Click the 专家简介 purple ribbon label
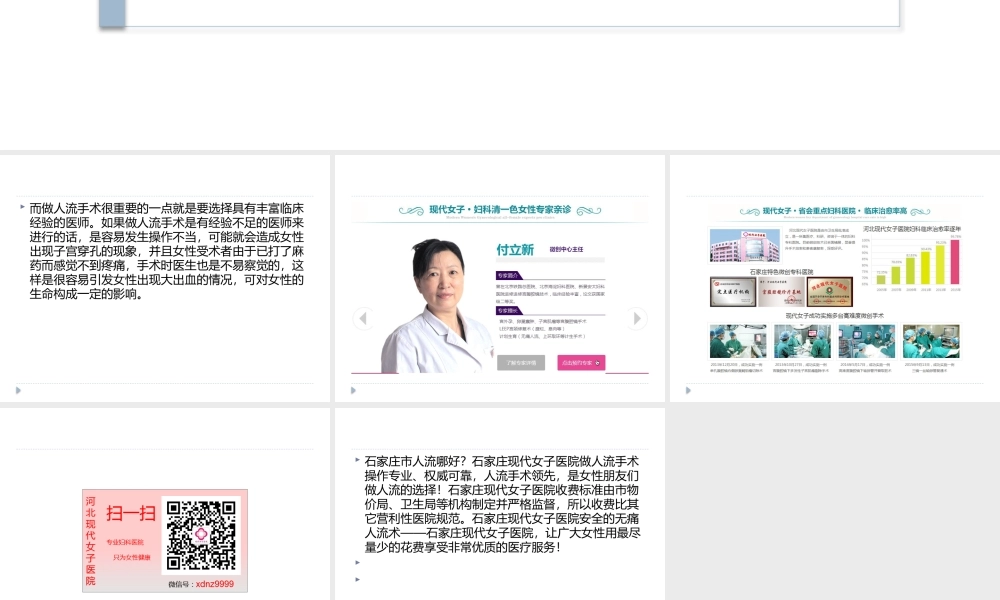The image size is (1000, 600). (507, 275)
